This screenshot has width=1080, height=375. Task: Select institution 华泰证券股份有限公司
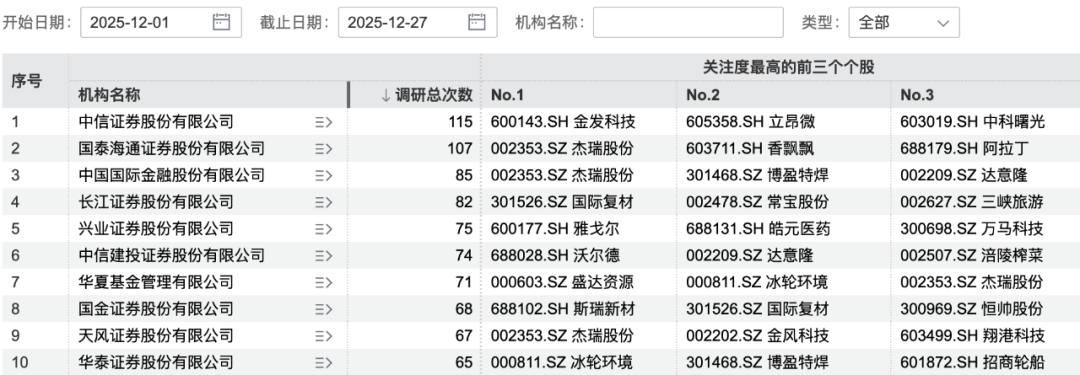(x=156, y=362)
